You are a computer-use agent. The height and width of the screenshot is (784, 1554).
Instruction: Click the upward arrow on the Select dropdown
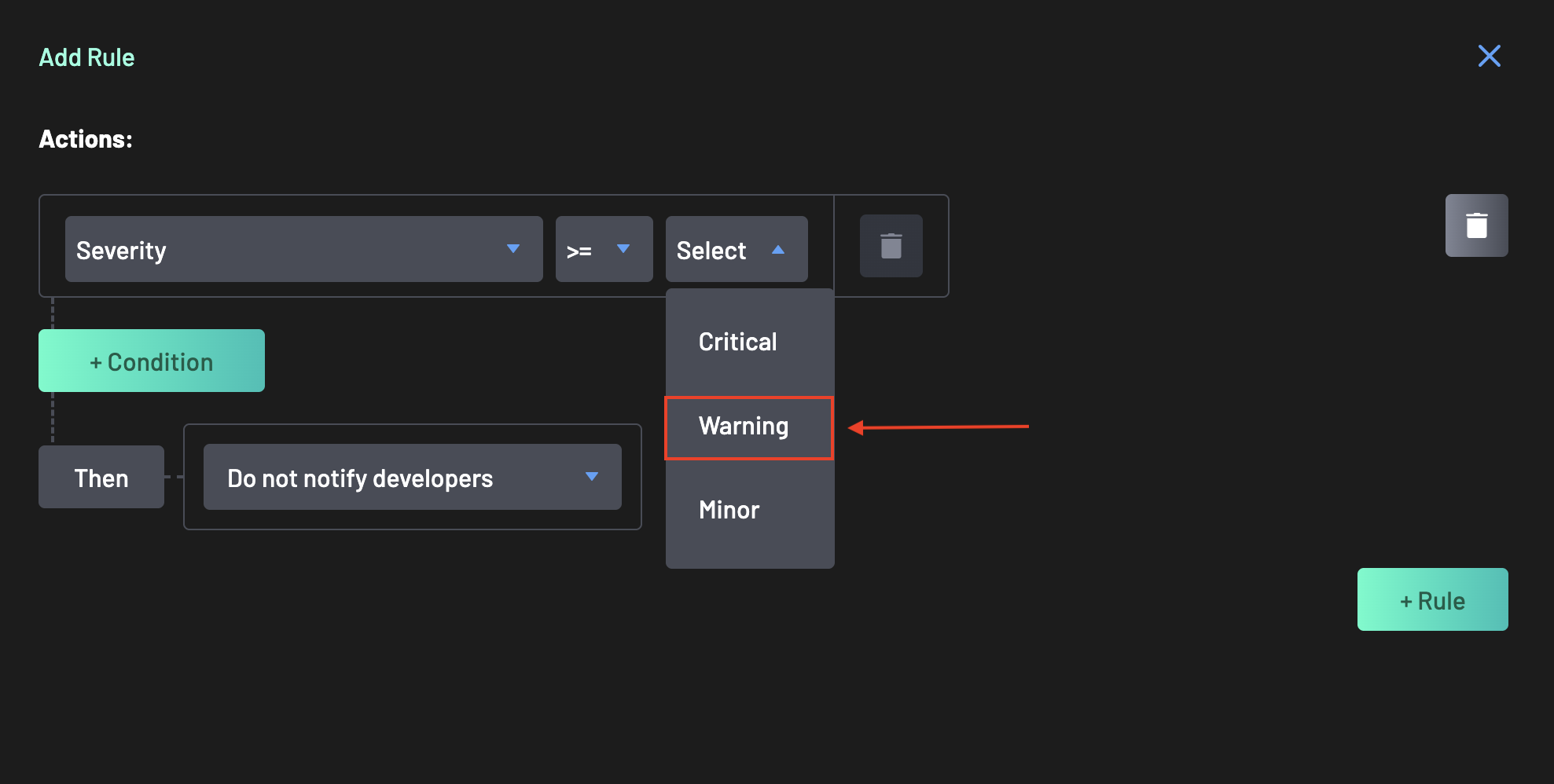coord(779,249)
